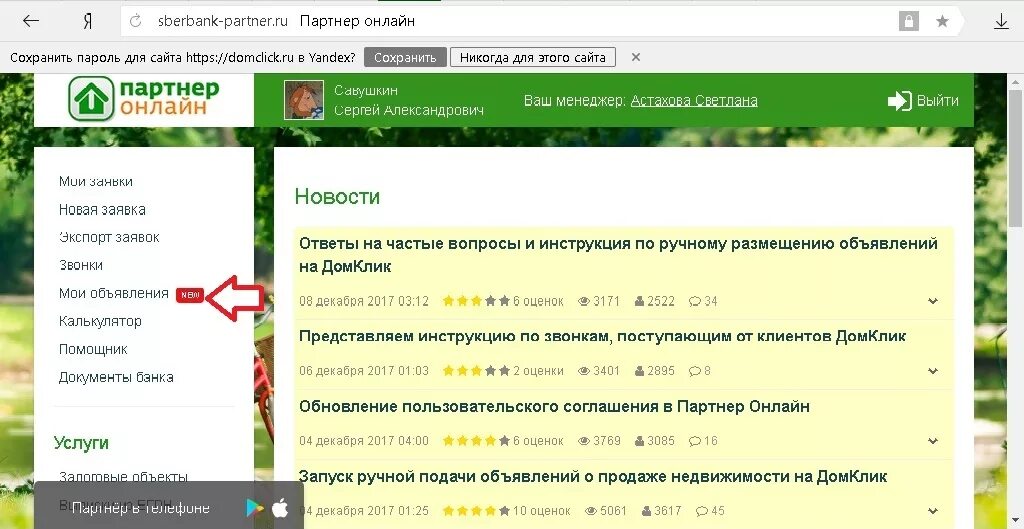The image size is (1024, 529).
Task: Open news Запуск ручной подачи объявлений
Action: pyautogui.click(x=593, y=476)
